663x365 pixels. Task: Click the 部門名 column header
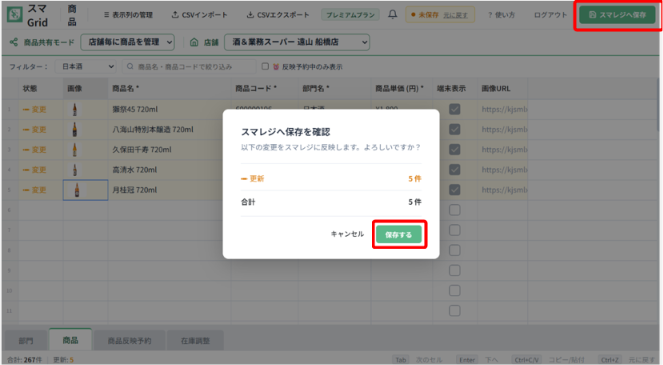point(335,88)
